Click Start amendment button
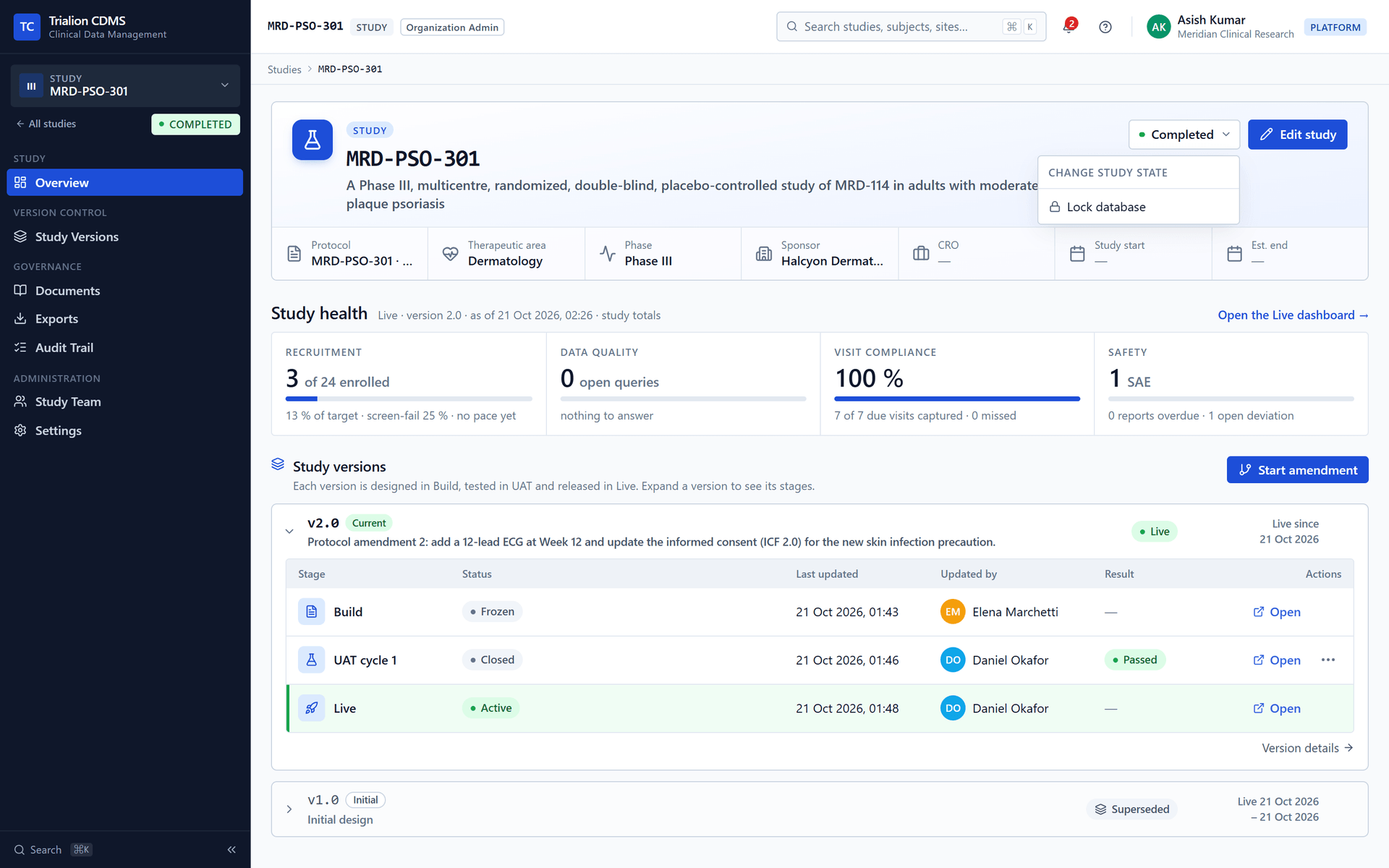Image resolution: width=1389 pixels, height=868 pixels. click(x=1297, y=470)
